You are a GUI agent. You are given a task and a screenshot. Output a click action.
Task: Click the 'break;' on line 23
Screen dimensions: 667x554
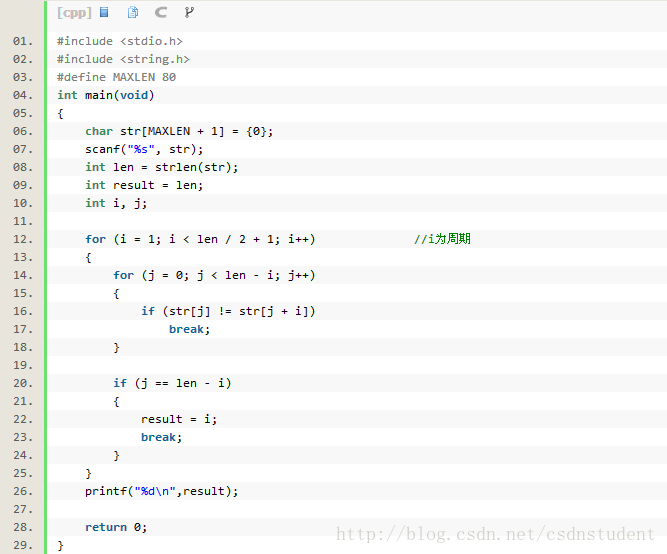pyautogui.click(x=162, y=437)
